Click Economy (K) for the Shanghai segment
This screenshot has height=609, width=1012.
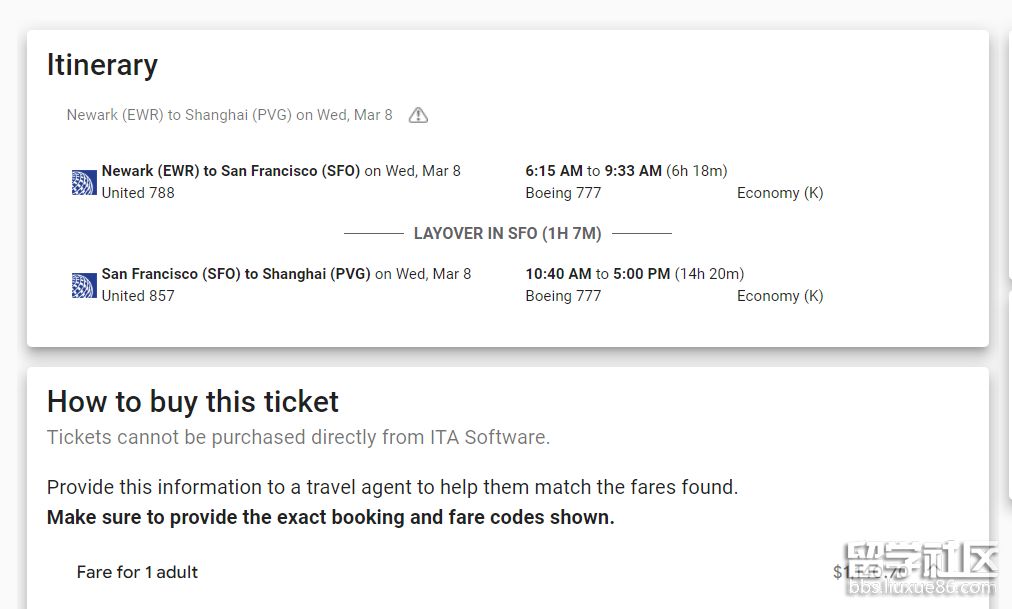[780, 296]
